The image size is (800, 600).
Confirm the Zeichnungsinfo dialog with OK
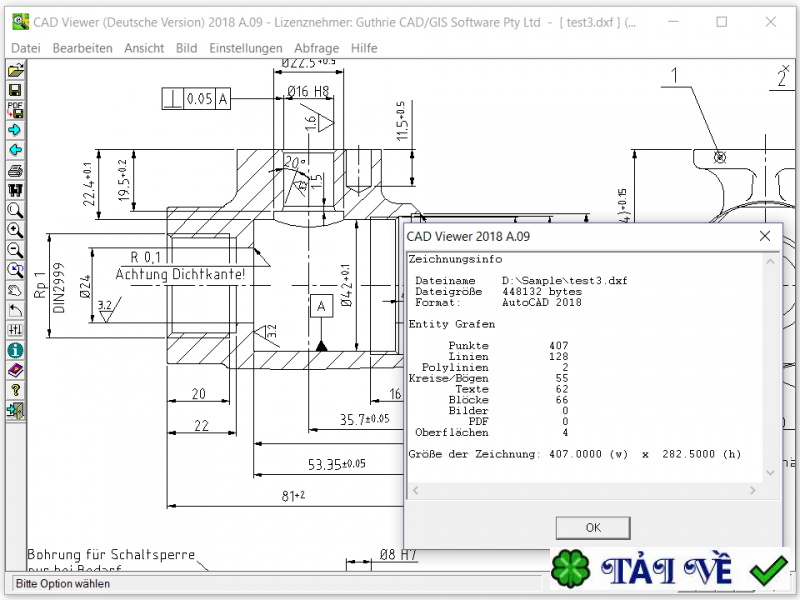(592, 527)
